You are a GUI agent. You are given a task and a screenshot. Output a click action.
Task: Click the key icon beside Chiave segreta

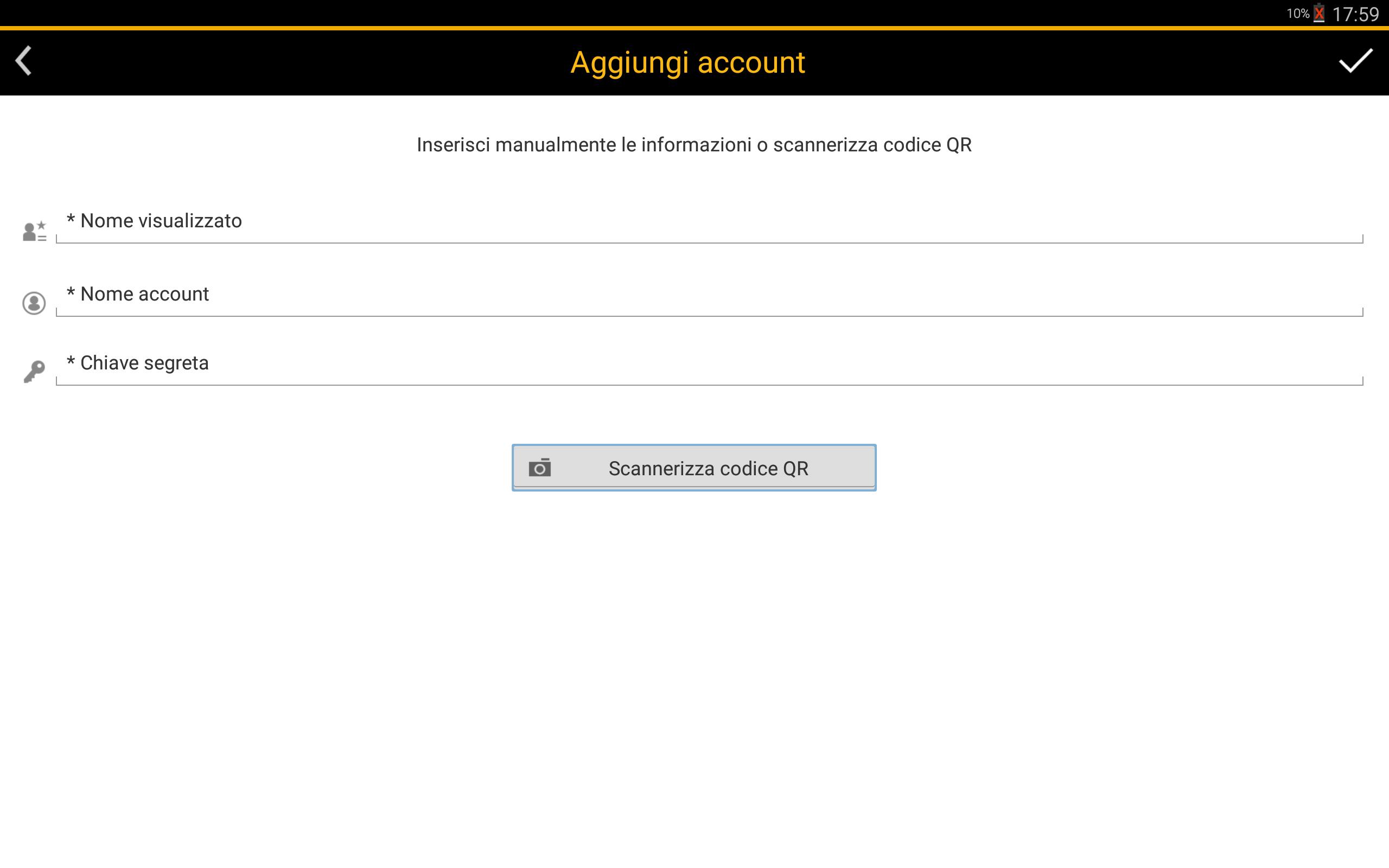click(x=34, y=372)
